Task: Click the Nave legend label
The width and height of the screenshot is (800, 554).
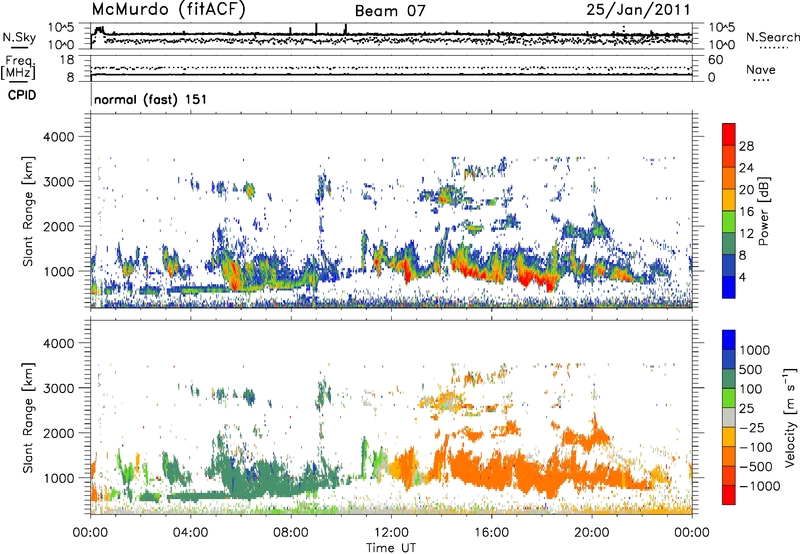Action: click(x=761, y=69)
